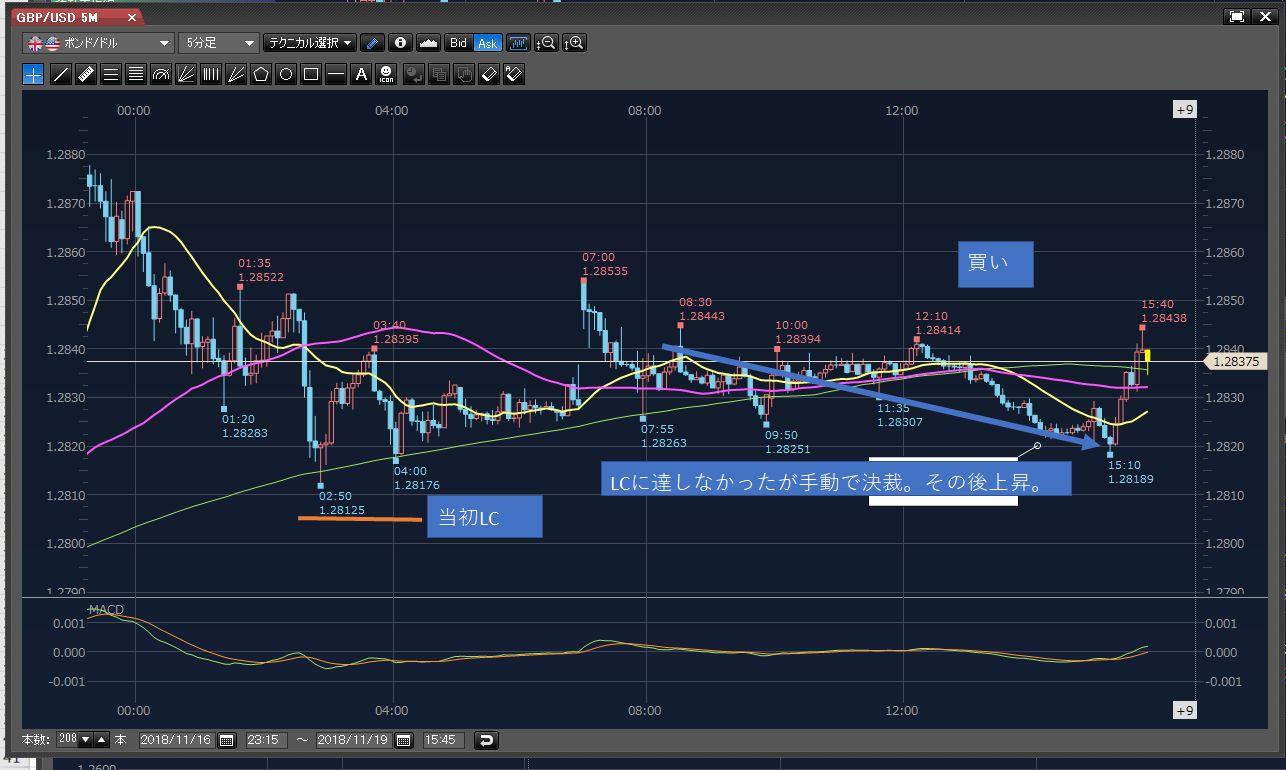Select the rectangle drawing tool
The image size is (1286, 770).
(311, 74)
